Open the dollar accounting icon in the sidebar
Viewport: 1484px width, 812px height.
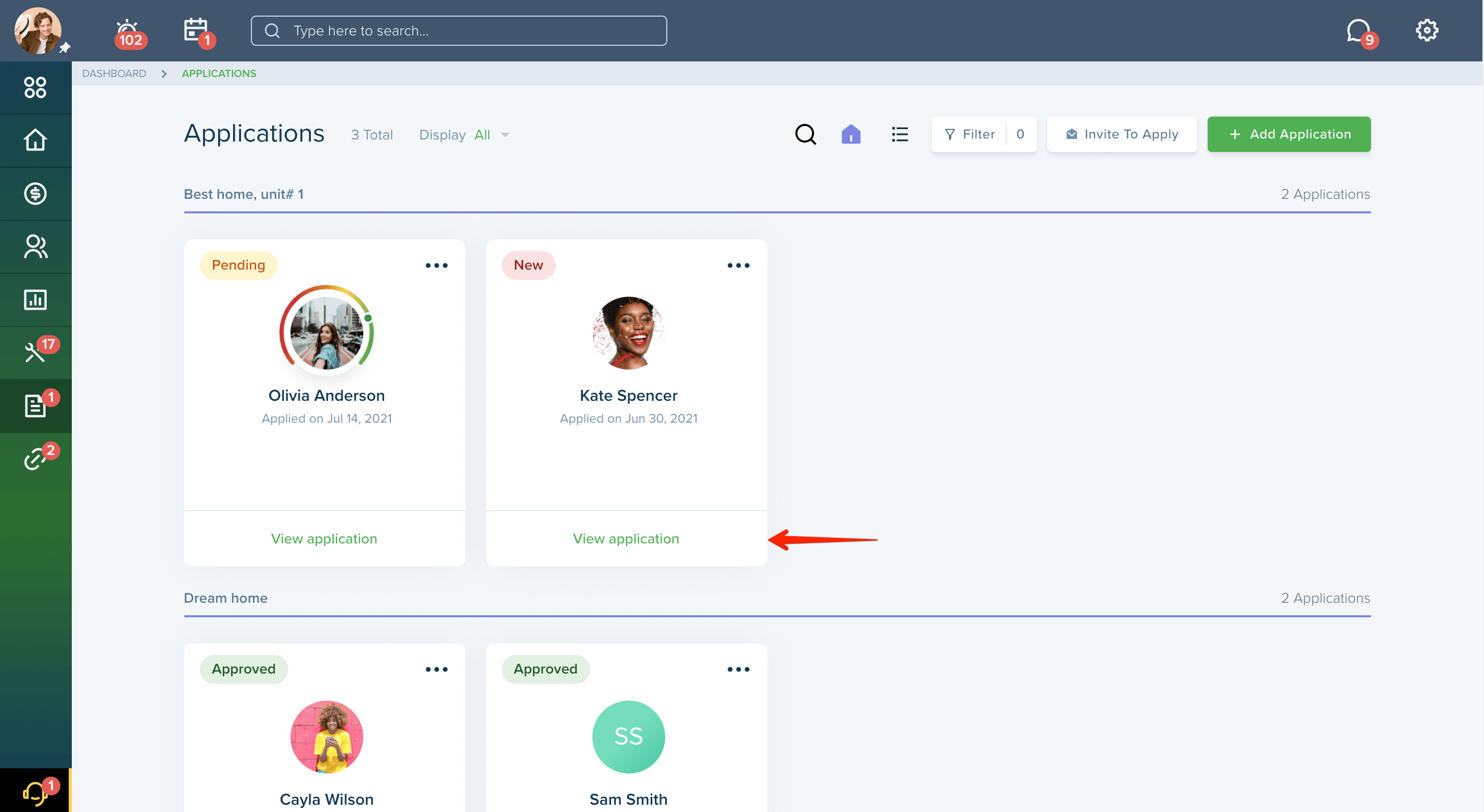click(35, 193)
